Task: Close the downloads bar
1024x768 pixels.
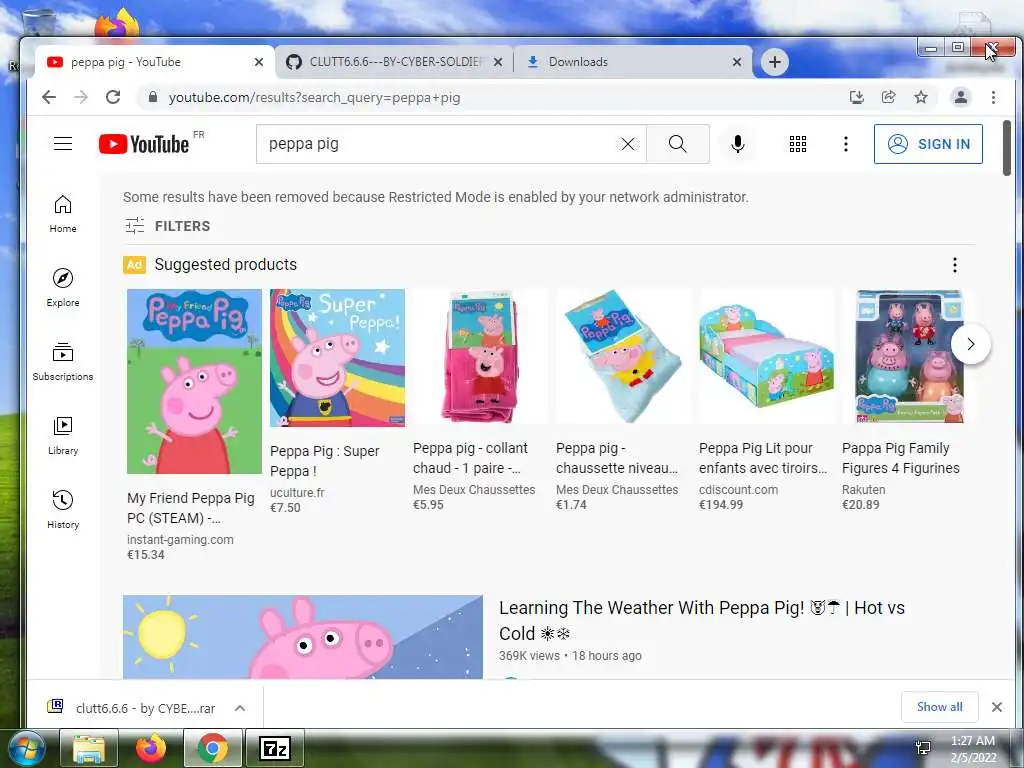Action: point(997,707)
